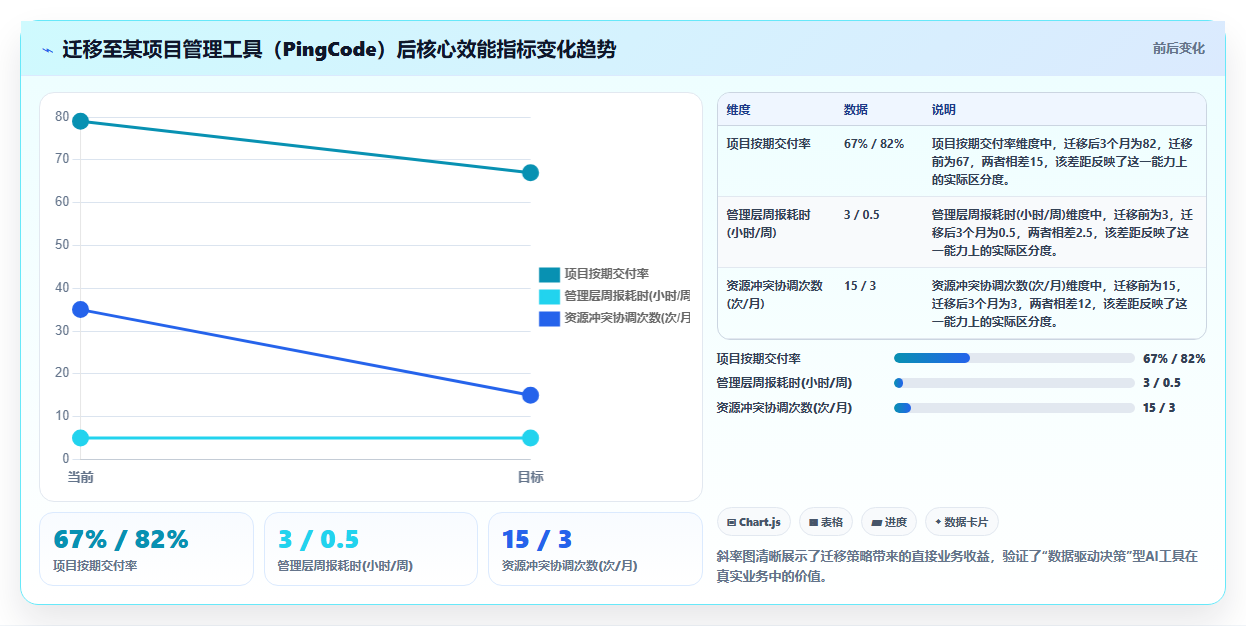Click the 资源冲突协调次数 progress bar
1246x626 pixels.
(1014, 408)
